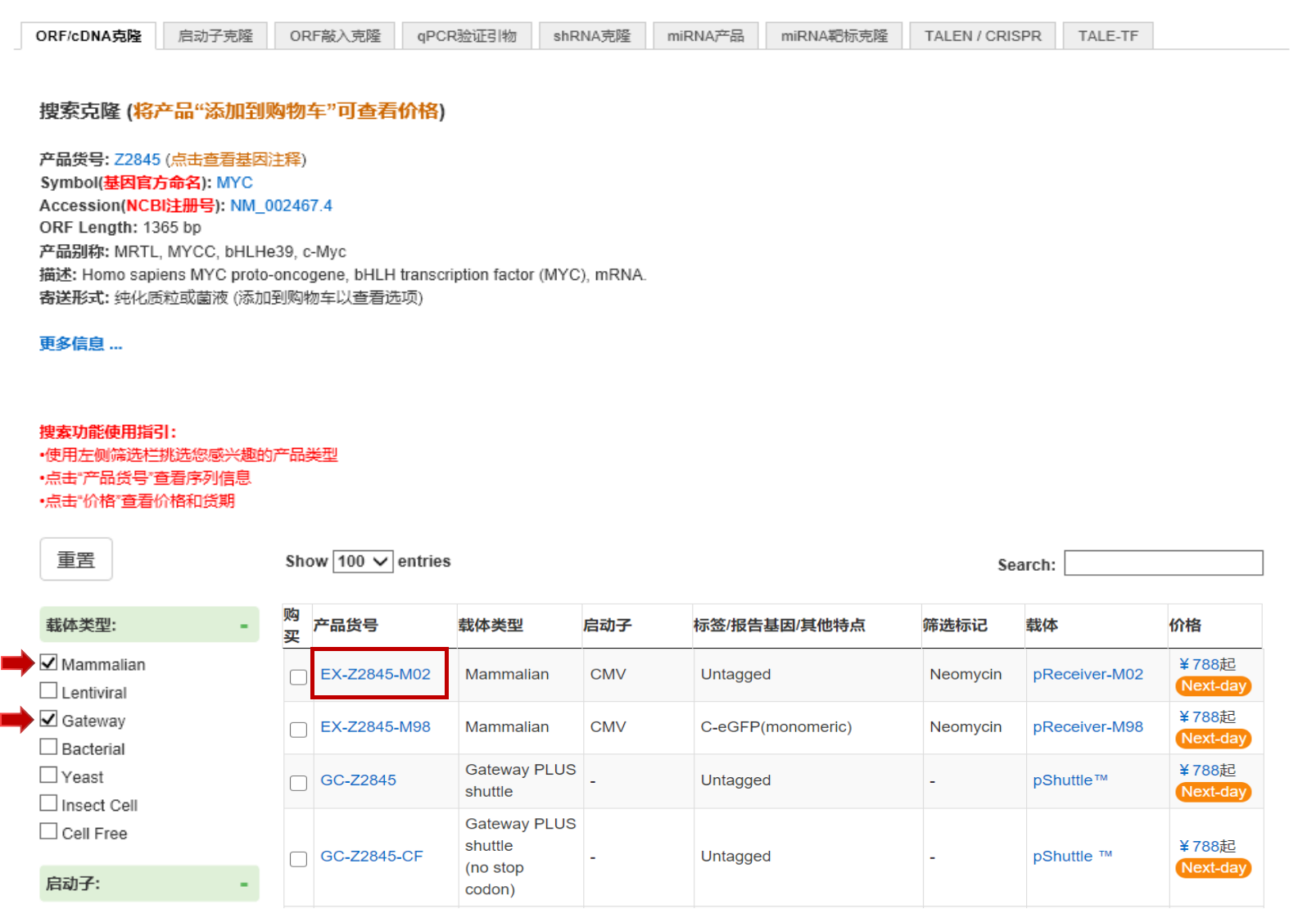
Task: Tick purchase checkbox for EX-Z2845-M98
Action: click(298, 730)
